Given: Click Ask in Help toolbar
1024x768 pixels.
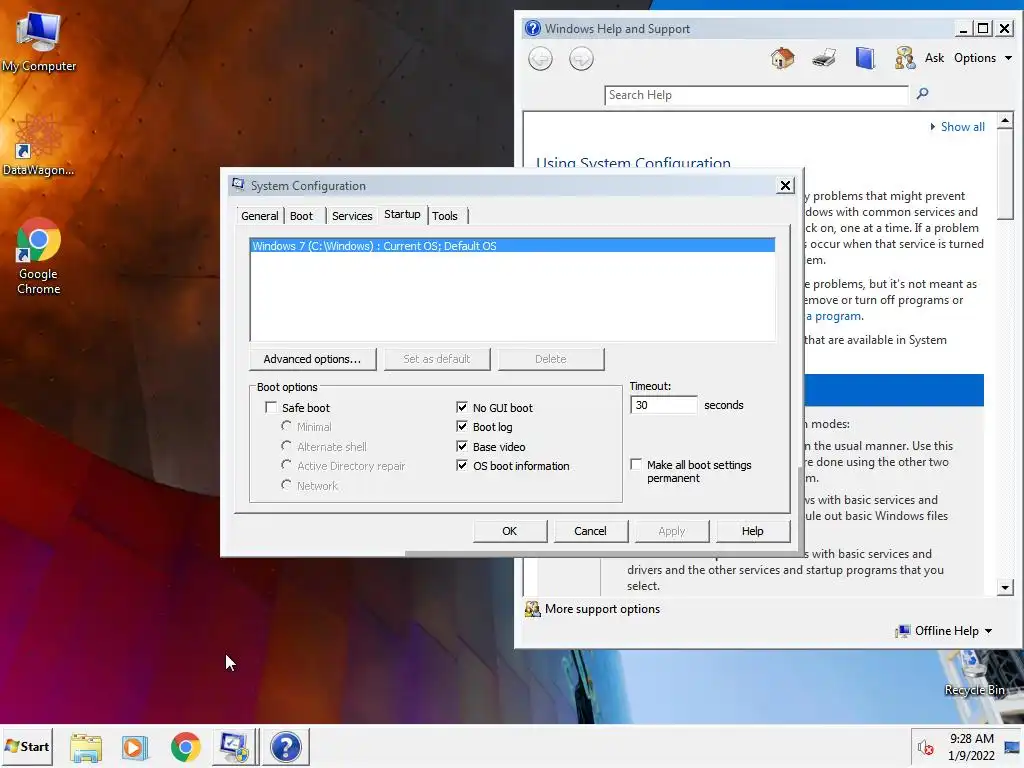Looking at the screenshot, I should click(x=935, y=58).
